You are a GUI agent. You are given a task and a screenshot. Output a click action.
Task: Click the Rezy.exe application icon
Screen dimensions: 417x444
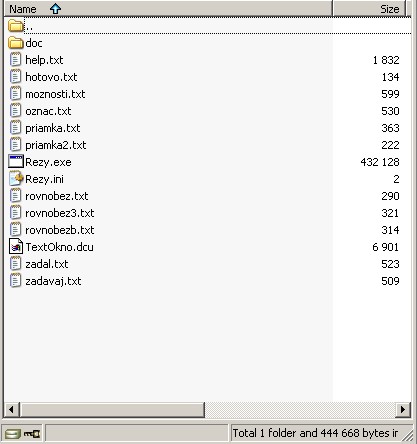(16, 162)
